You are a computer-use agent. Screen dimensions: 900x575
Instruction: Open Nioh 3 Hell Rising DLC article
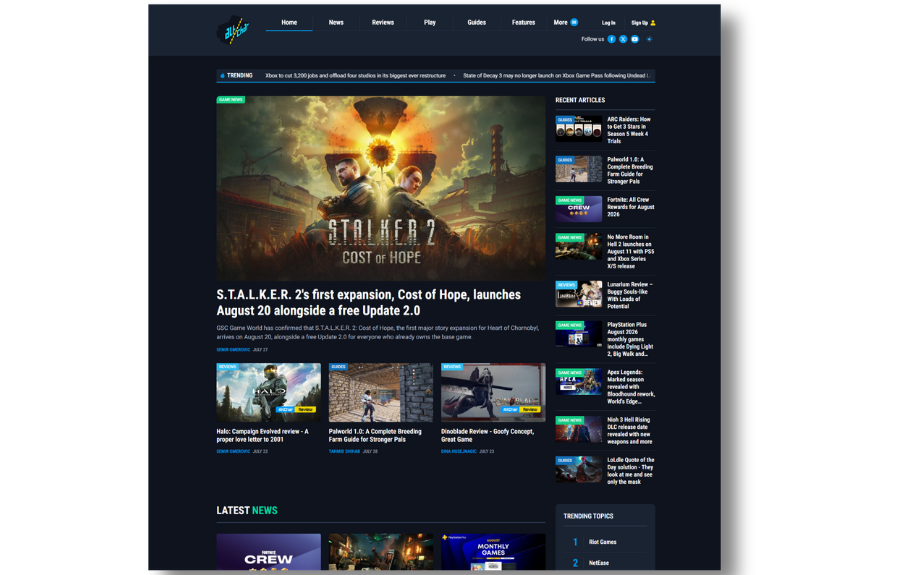pos(630,430)
